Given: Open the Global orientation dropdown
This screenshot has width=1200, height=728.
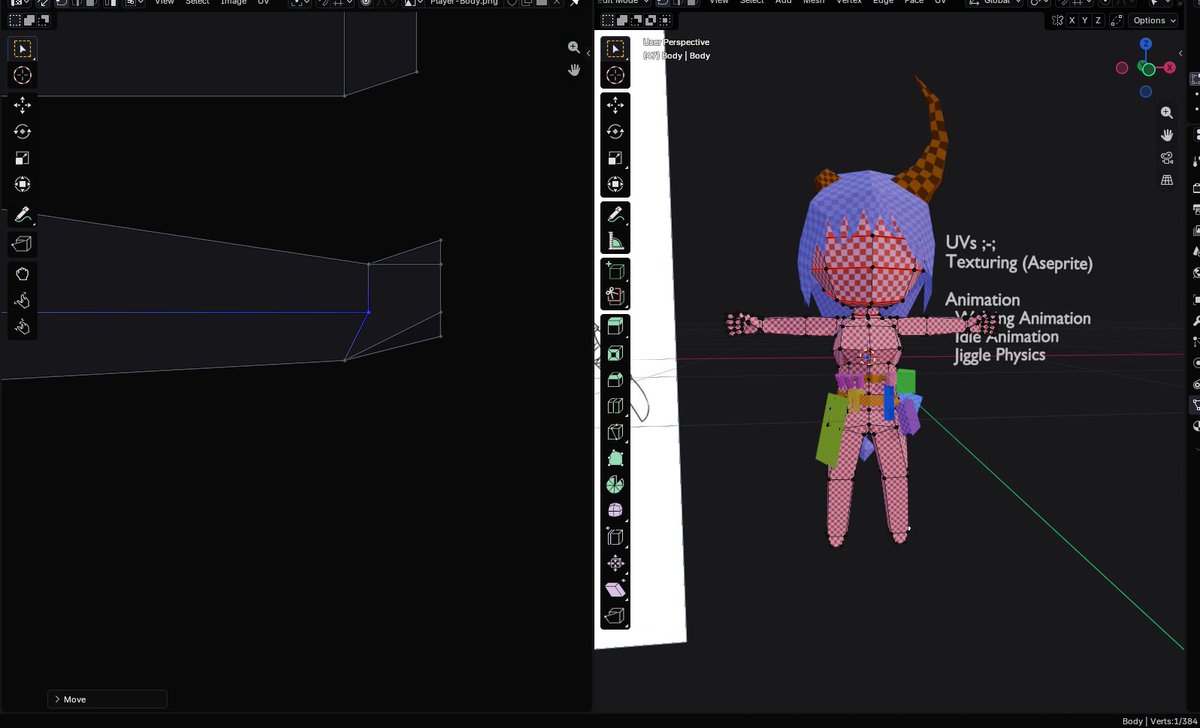Looking at the screenshot, I should pyautogui.click(x=995, y=3).
